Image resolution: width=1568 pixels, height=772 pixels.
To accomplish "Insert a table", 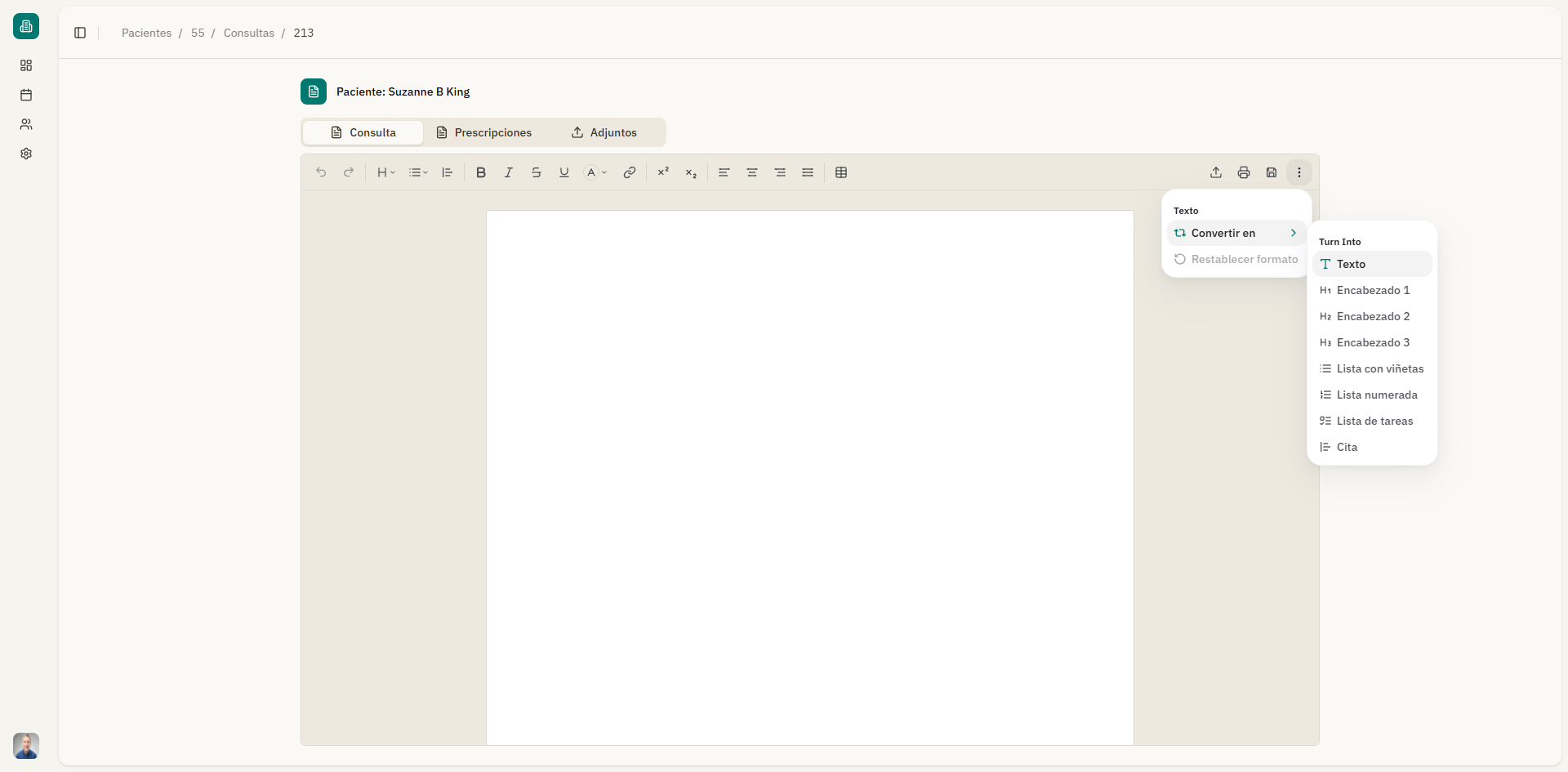I will click(x=841, y=172).
